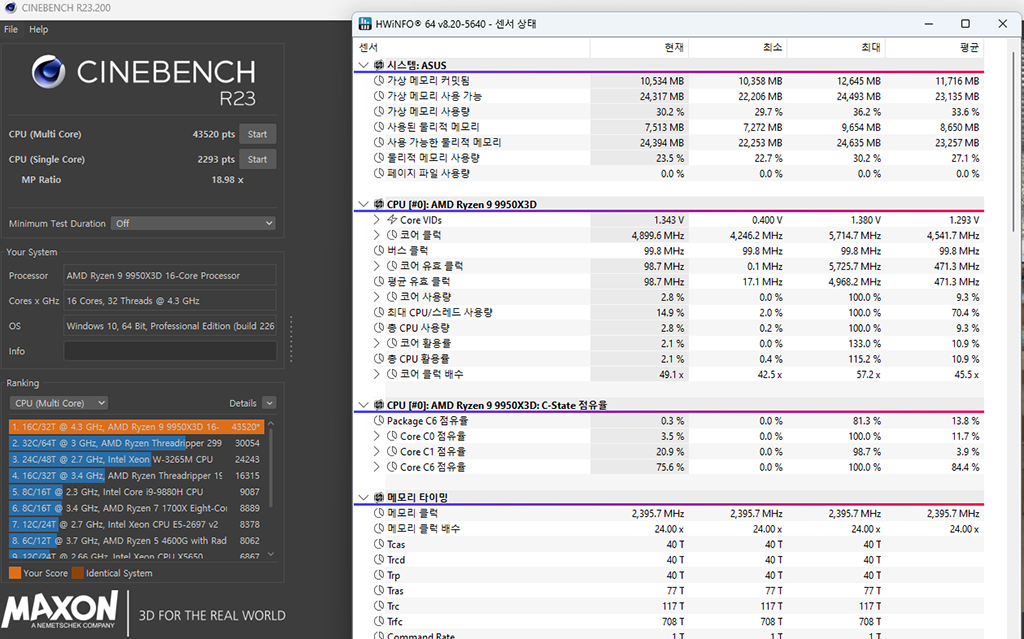Click the 메모리 타이밍 chip icon
The image size is (1024, 639).
(379, 497)
